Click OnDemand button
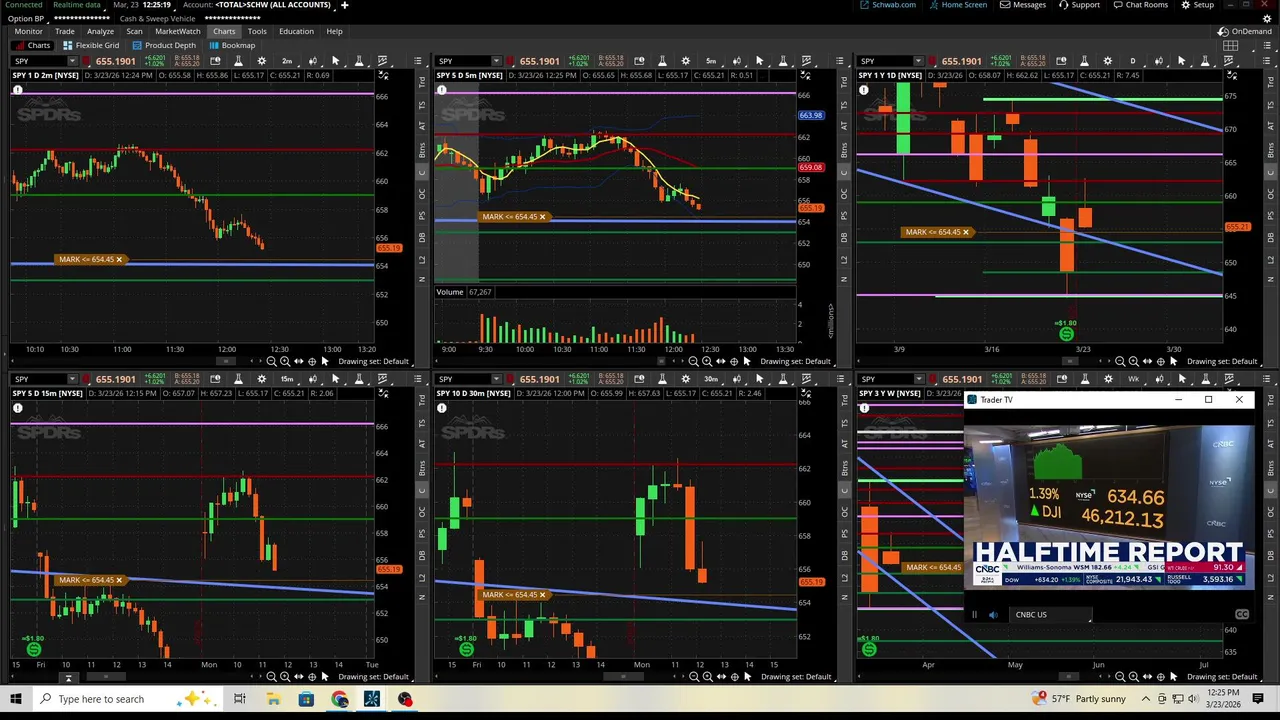This screenshot has width=1280, height=720. [x=1245, y=31]
